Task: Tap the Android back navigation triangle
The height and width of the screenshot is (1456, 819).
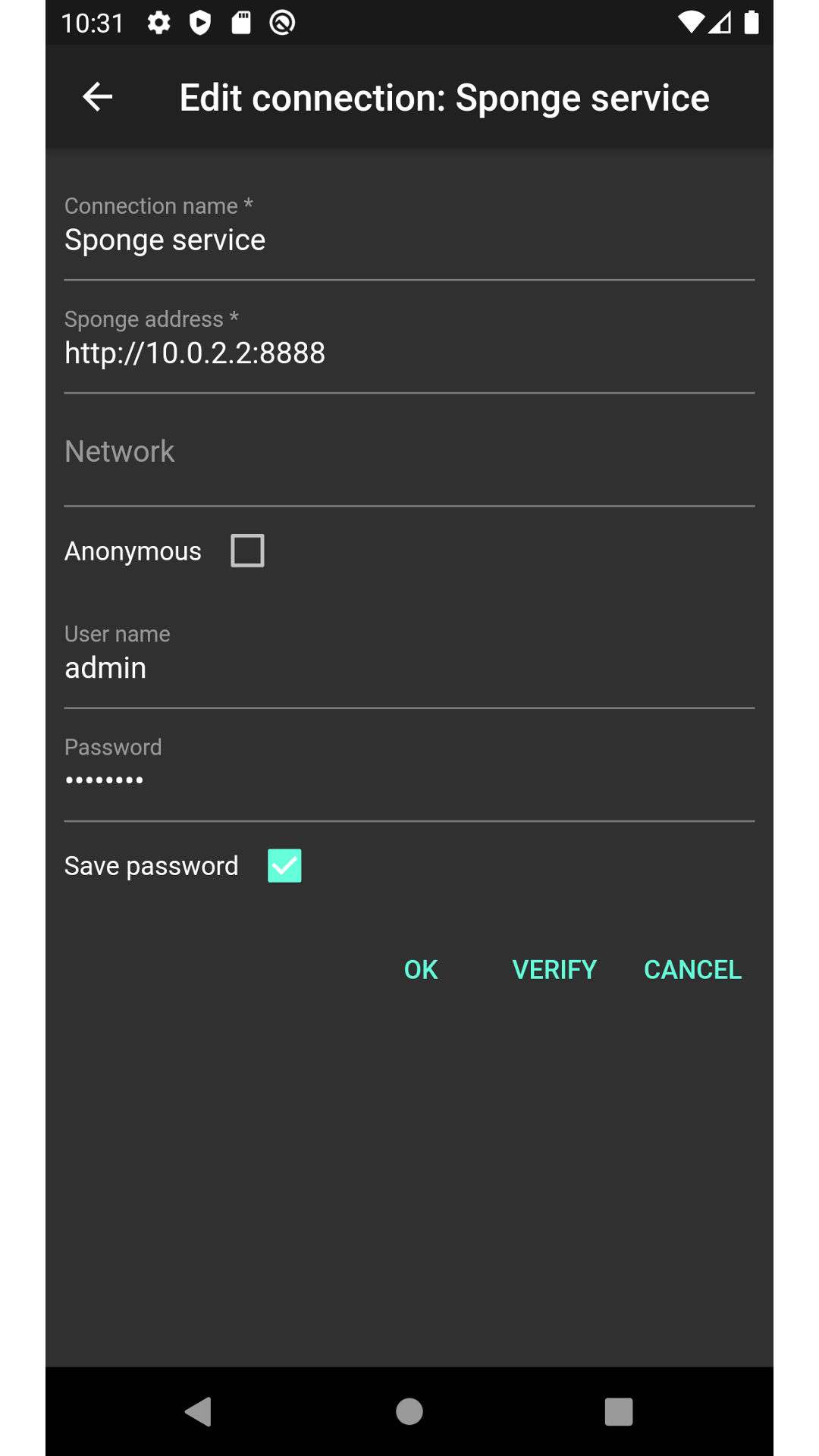Action: point(199,1412)
